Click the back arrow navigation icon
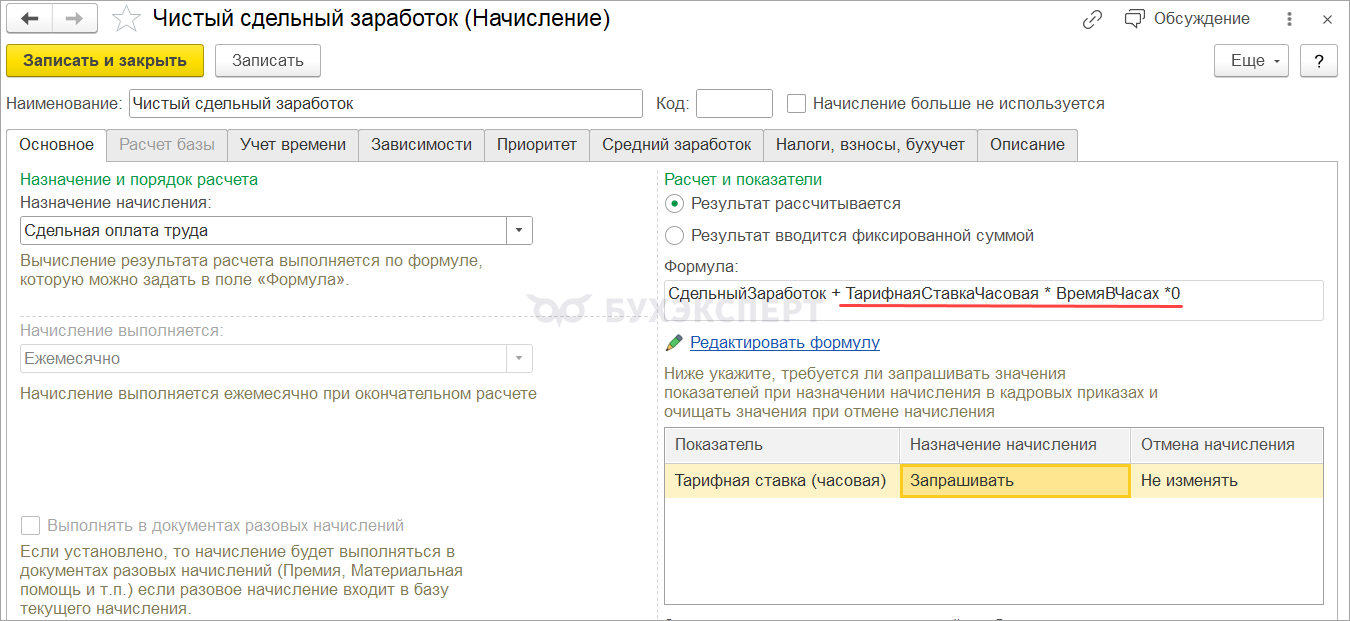This screenshot has height=621, width=1350. coord(30,19)
